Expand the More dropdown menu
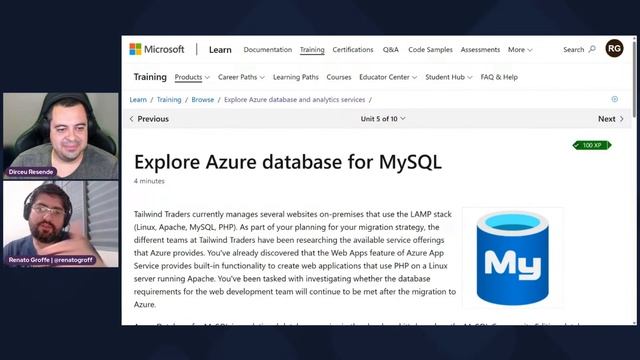This screenshot has height=360, width=640. click(x=520, y=50)
